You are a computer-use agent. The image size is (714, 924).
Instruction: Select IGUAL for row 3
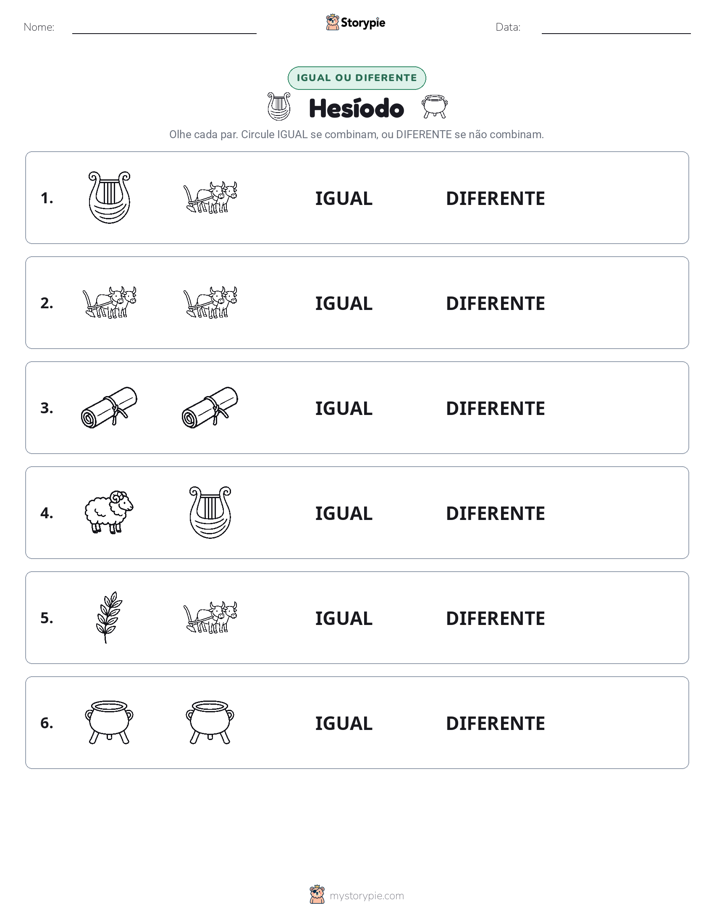pos(343,408)
